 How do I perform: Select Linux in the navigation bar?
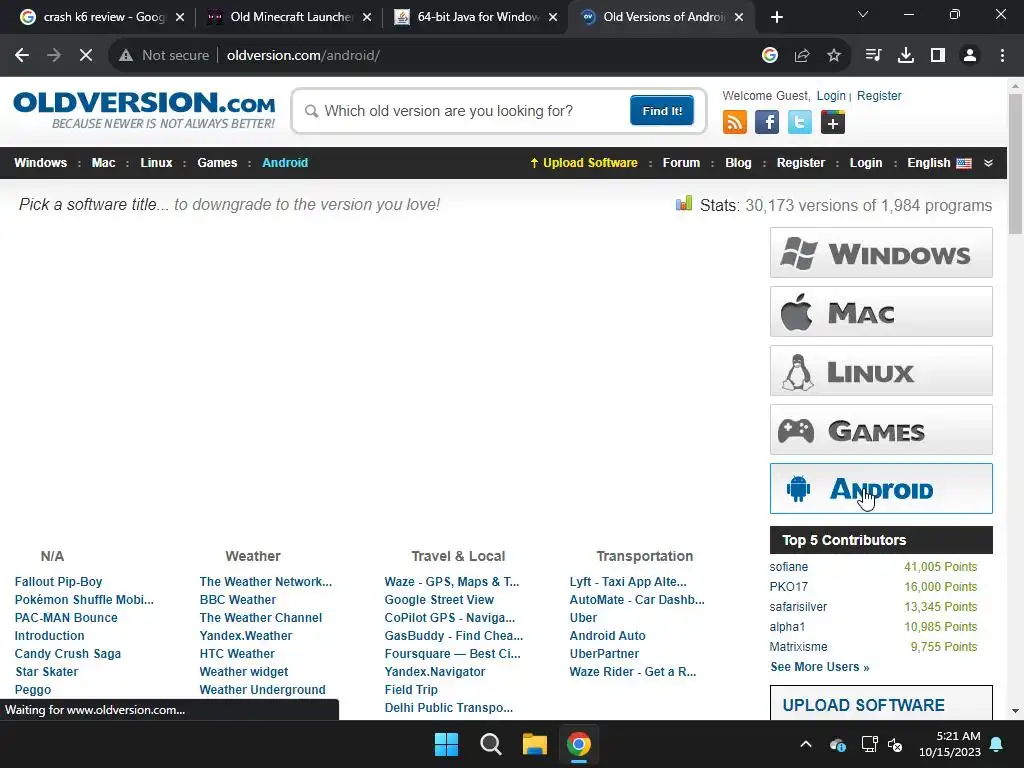click(x=156, y=163)
